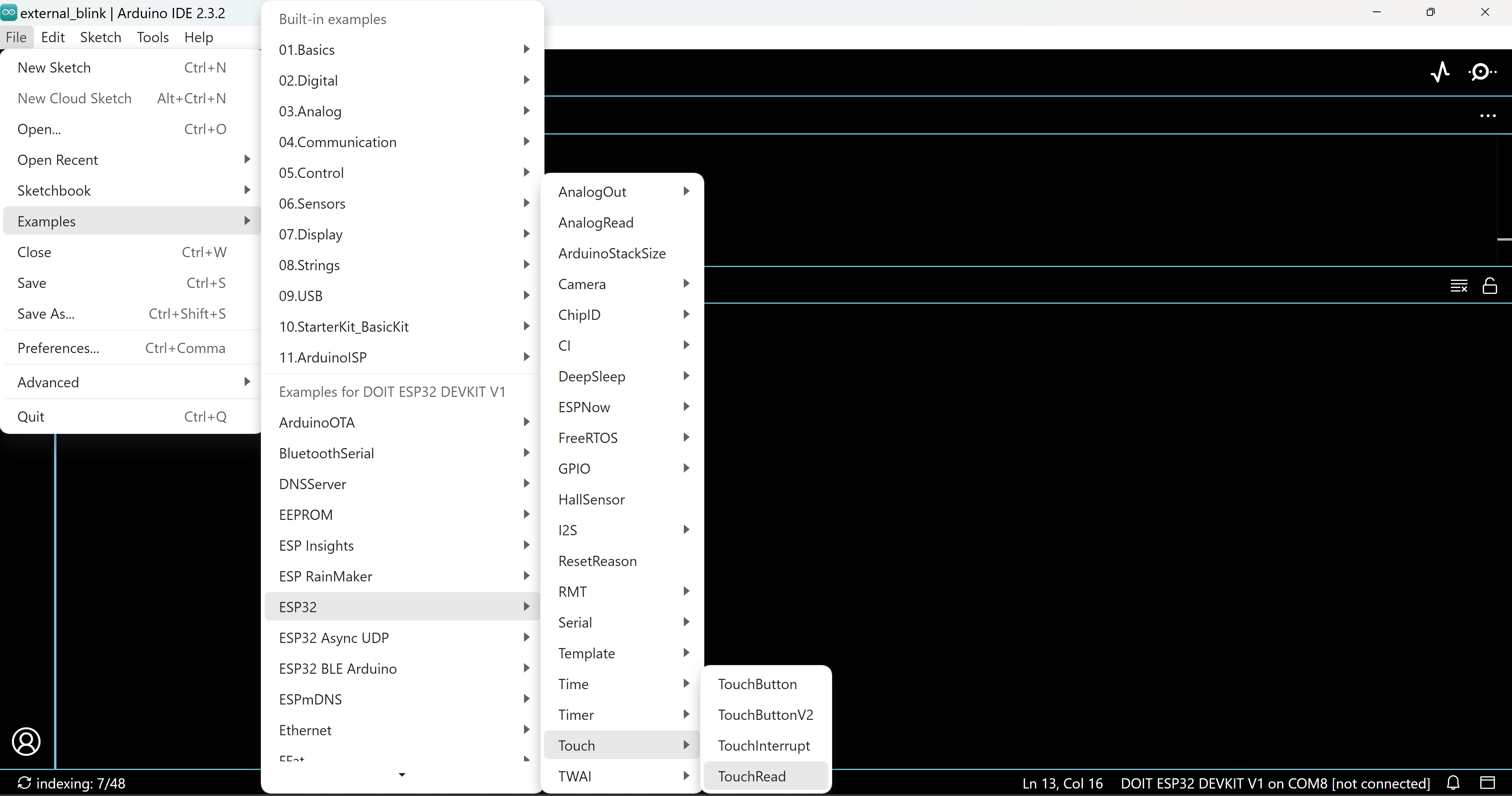The height and width of the screenshot is (796, 1512).
Task: Click the indexing progress refresh icon
Action: (x=24, y=783)
